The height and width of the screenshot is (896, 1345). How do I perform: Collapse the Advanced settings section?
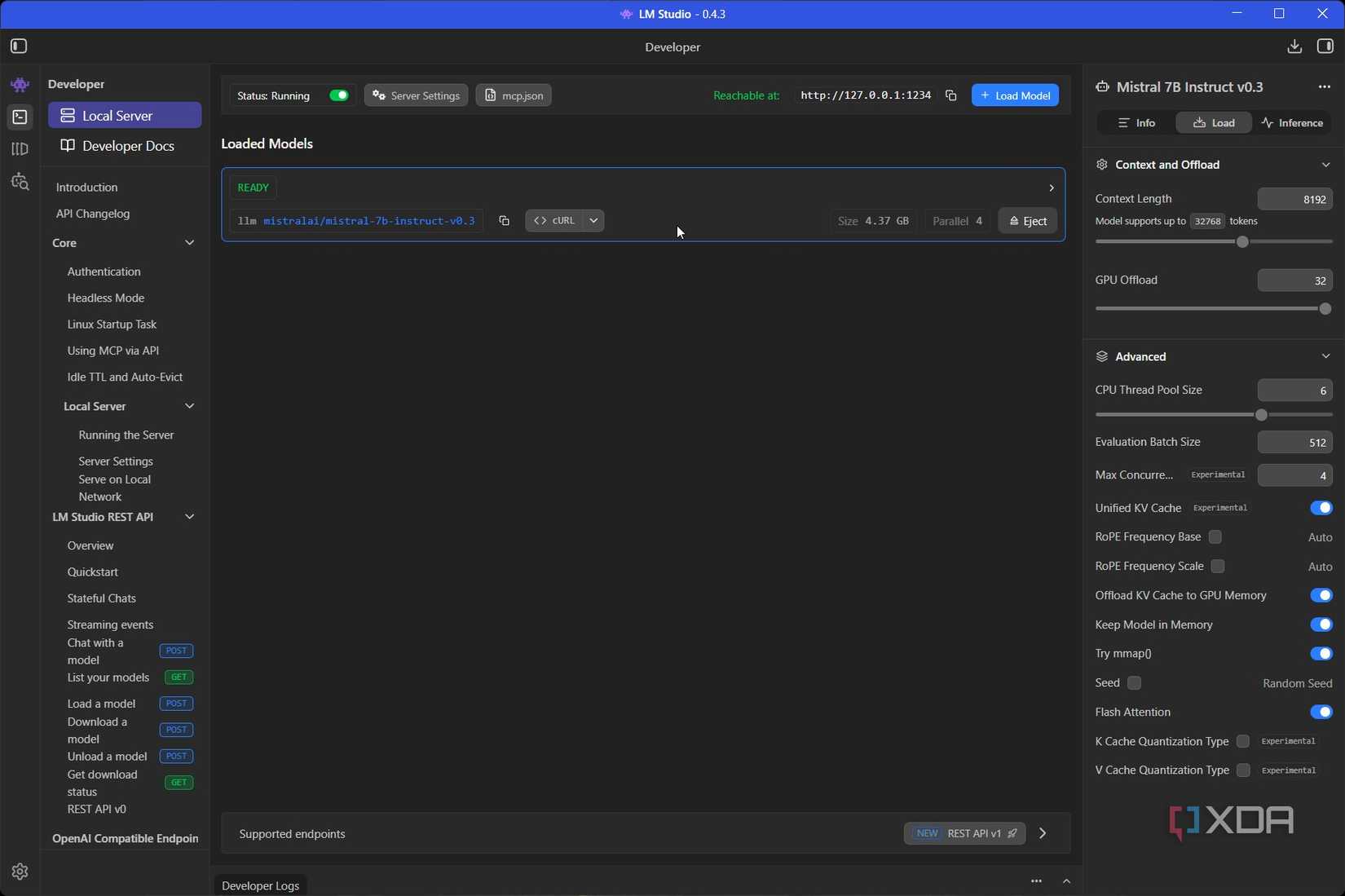click(1325, 356)
